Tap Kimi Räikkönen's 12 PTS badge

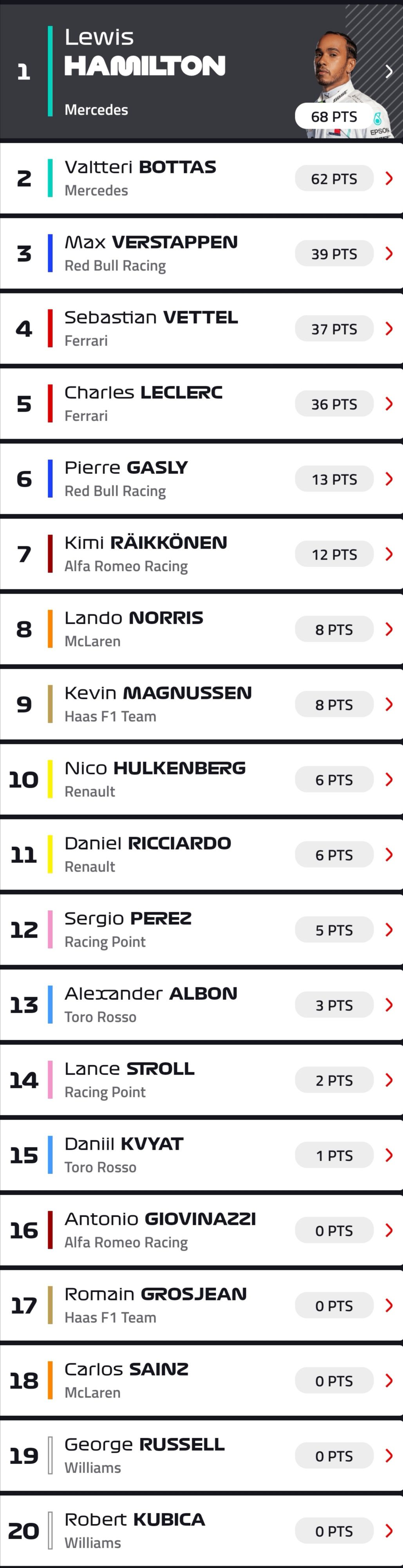click(x=334, y=554)
